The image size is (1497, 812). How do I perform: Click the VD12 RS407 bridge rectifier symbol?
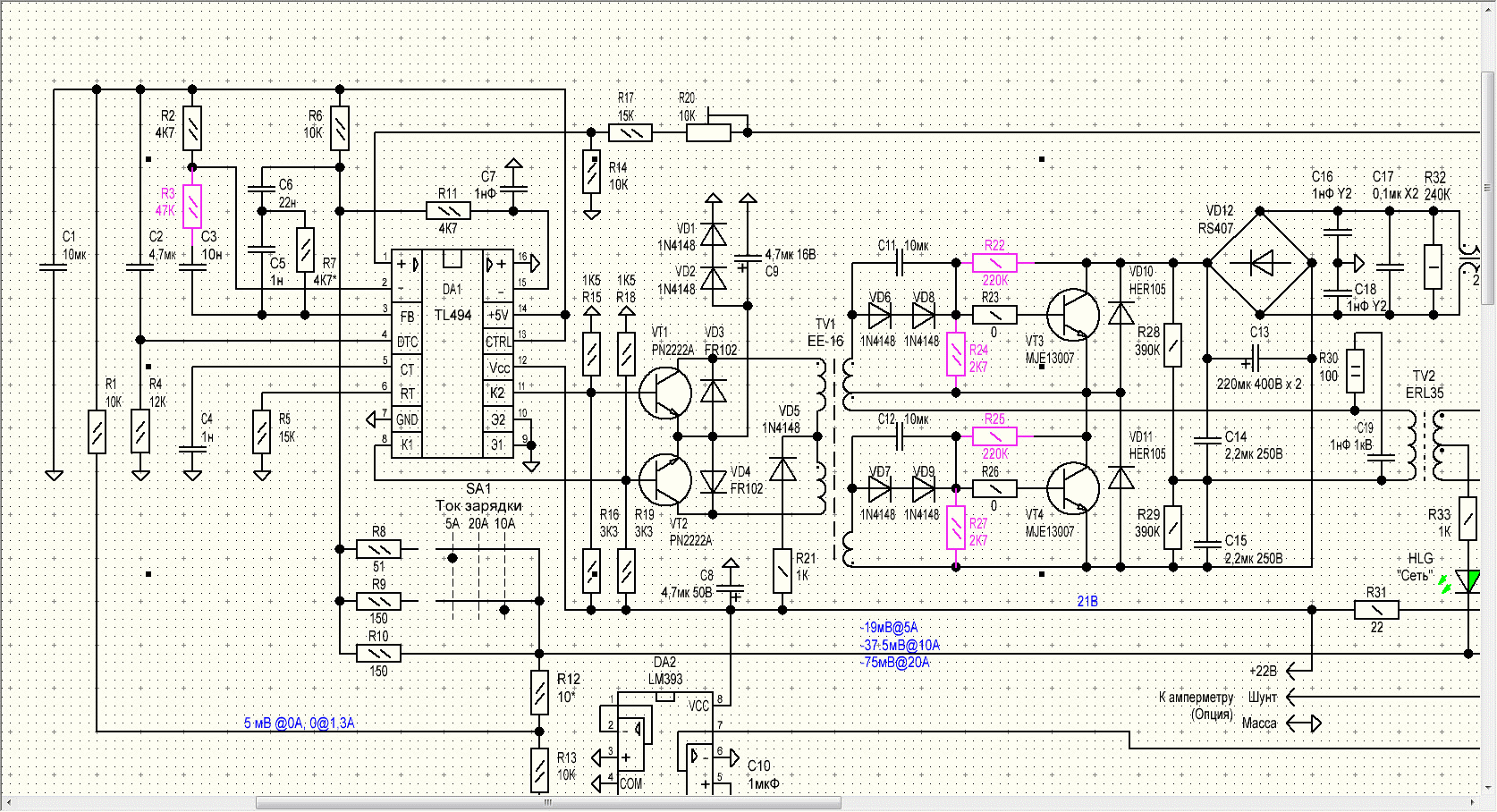1260,263
